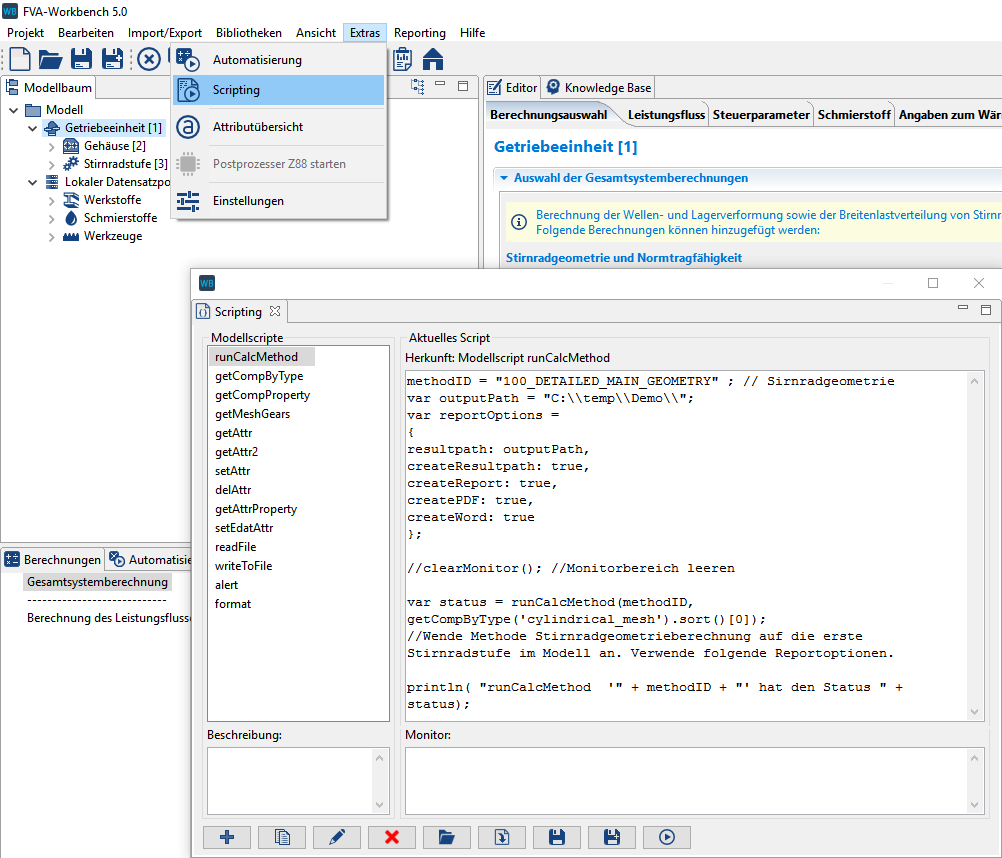Screen dimensions: 1002x858
Task: Click the report clipboard icon in toolbar
Action: click(402, 59)
